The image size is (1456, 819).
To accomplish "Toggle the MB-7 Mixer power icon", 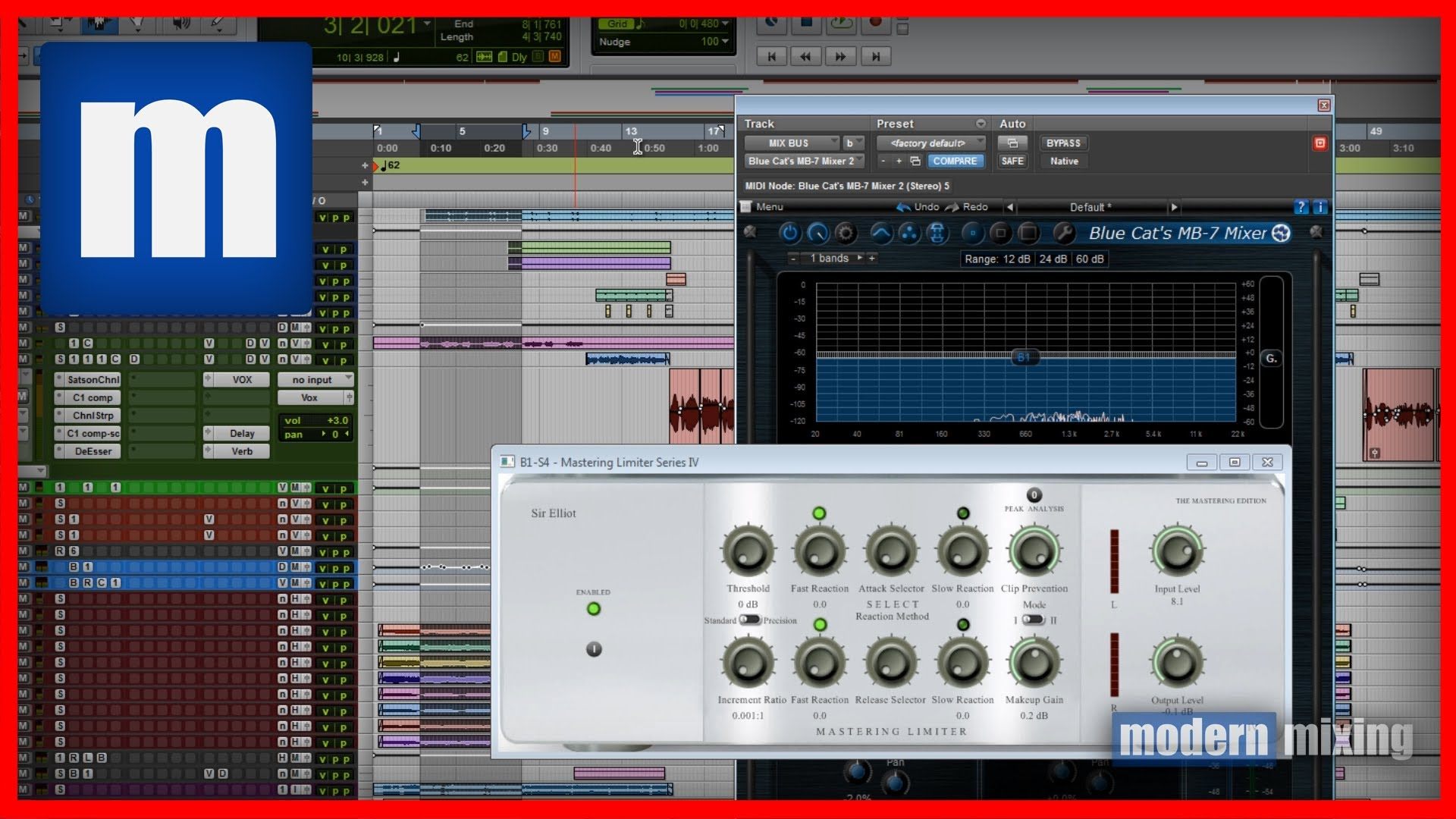I will (789, 233).
